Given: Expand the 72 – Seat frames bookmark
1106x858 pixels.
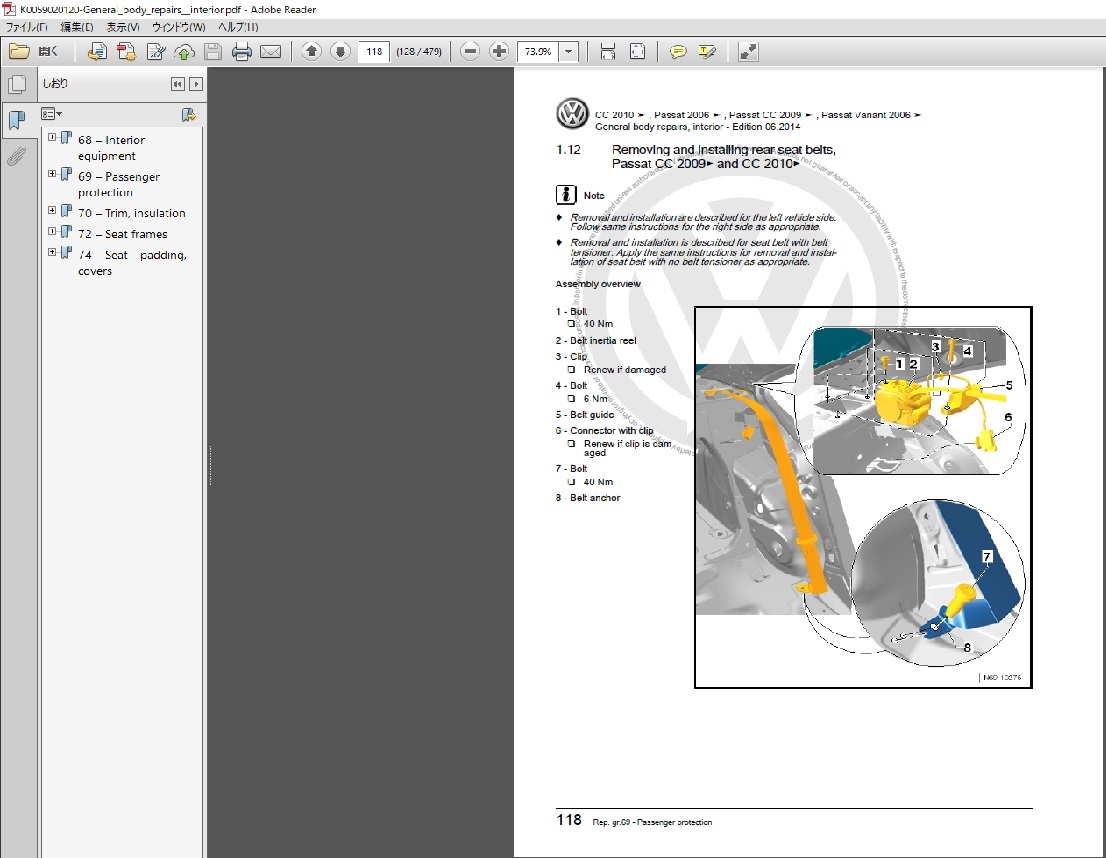Looking at the screenshot, I should click(x=52, y=231).
